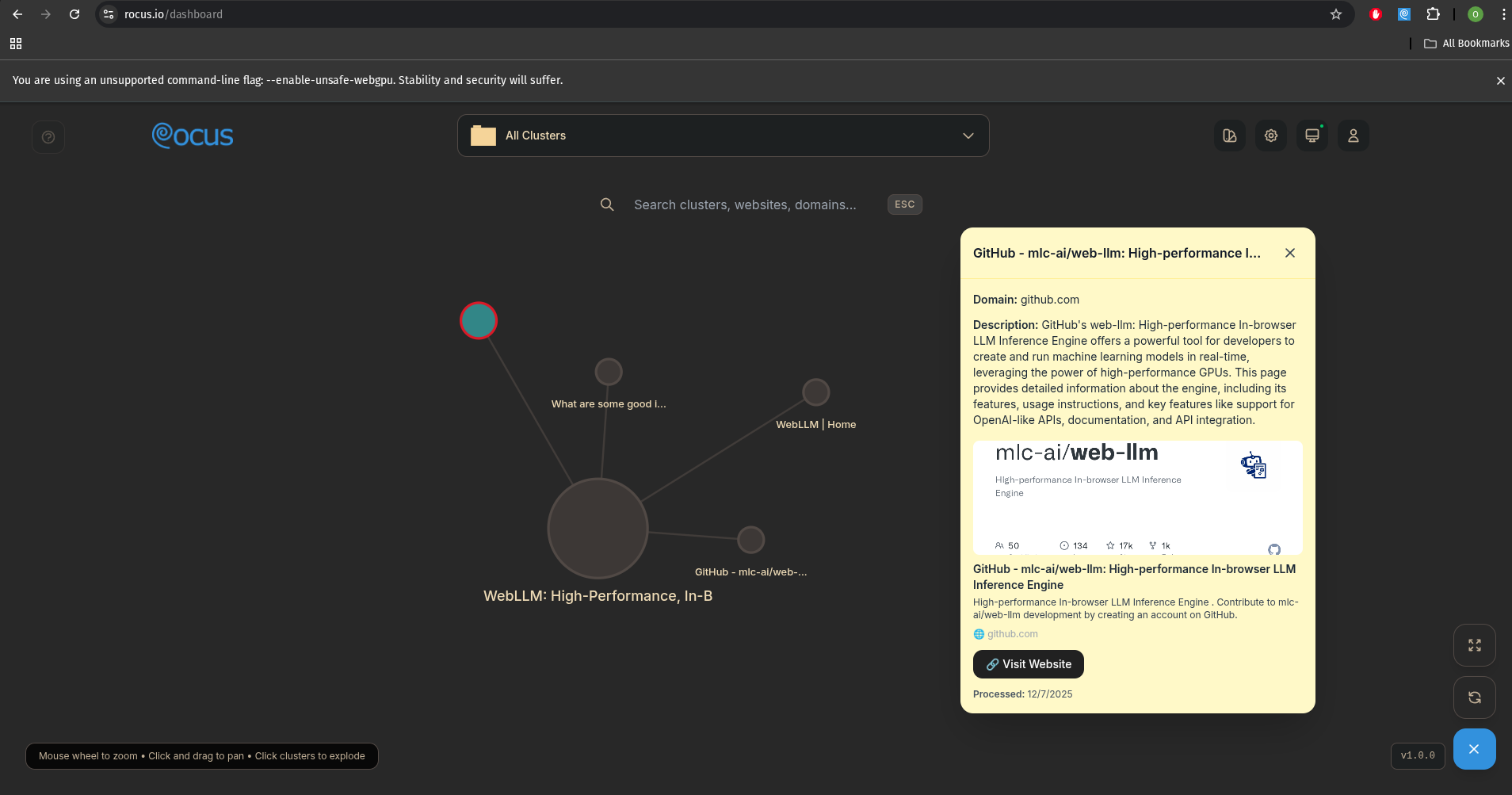Close the GitHub details panel

point(1290,253)
